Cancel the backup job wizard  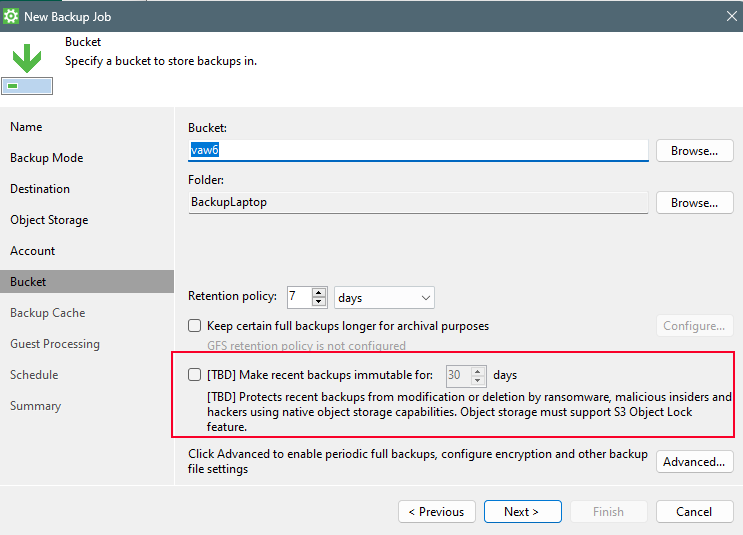(x=694, y=511)
